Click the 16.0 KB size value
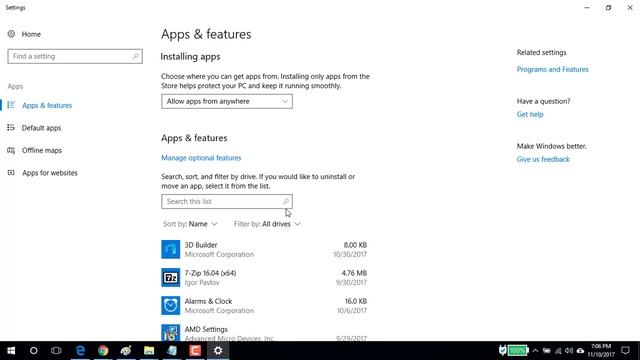Image resolution: width=640 pixels, height=360 pixels. point(356,301)
